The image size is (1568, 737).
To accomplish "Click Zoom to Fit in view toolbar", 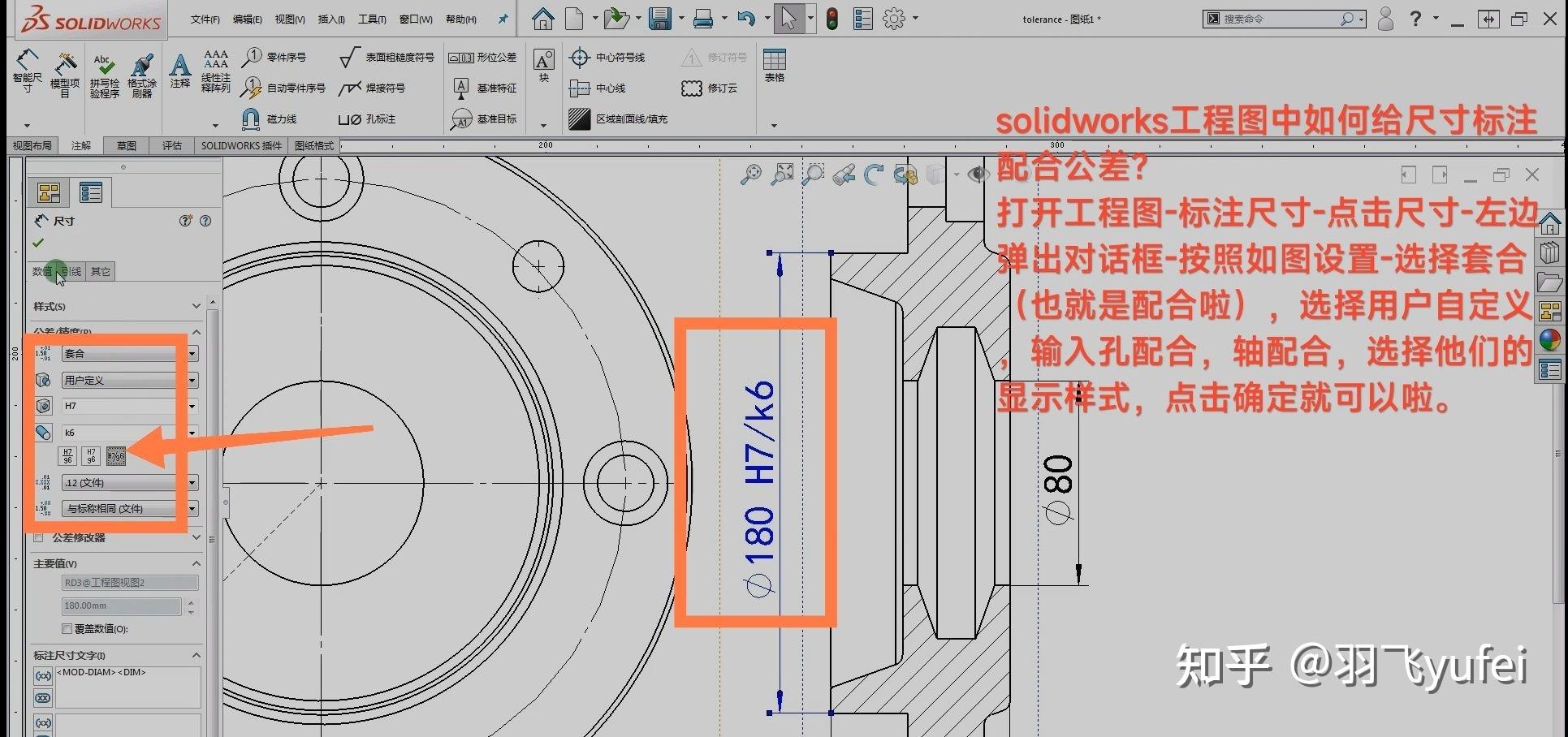I will 750,174.
